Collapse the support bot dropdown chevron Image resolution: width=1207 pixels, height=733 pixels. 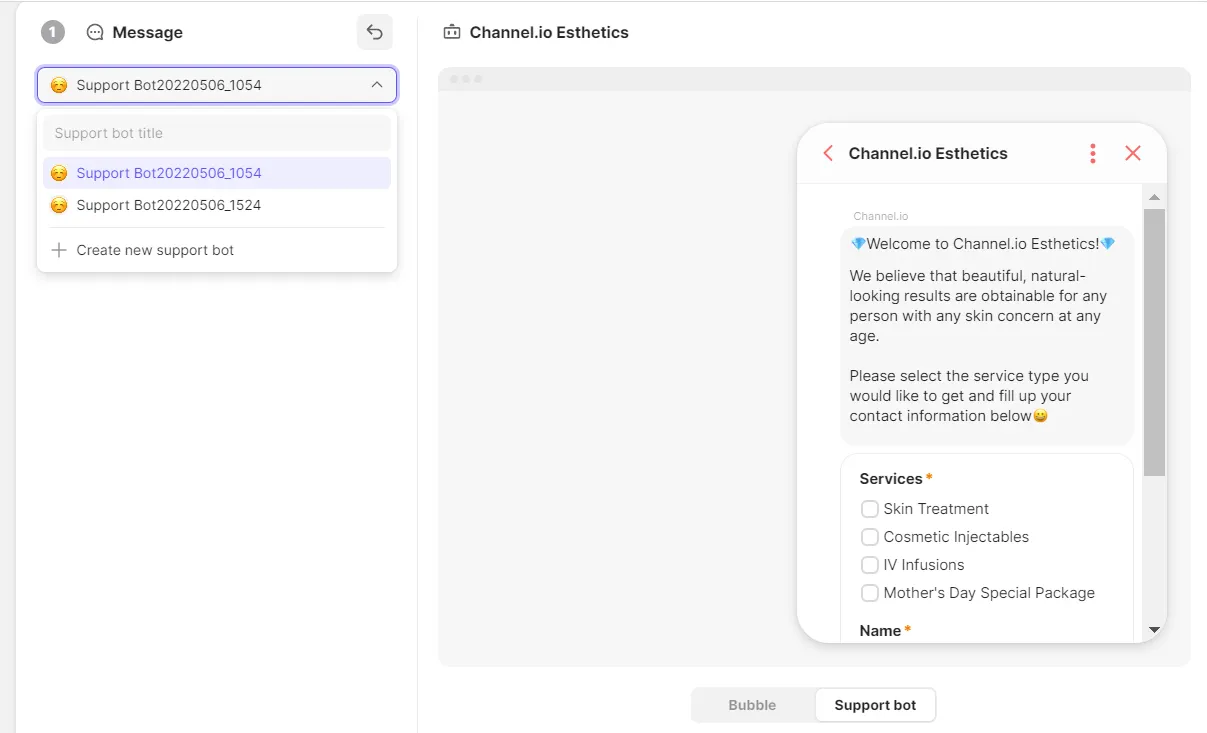(376, 85)
